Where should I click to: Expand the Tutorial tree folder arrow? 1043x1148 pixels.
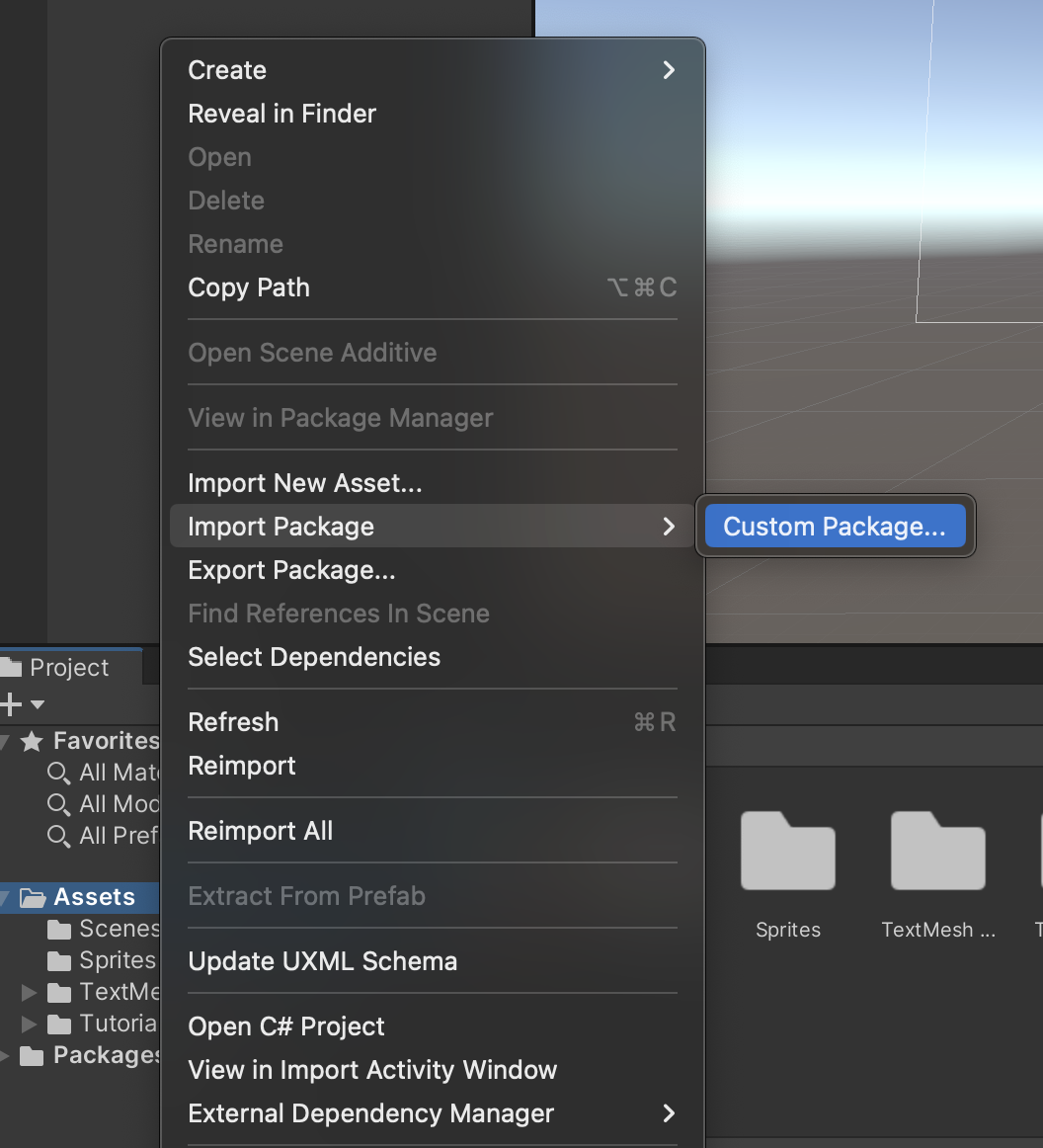(30, 1025)
